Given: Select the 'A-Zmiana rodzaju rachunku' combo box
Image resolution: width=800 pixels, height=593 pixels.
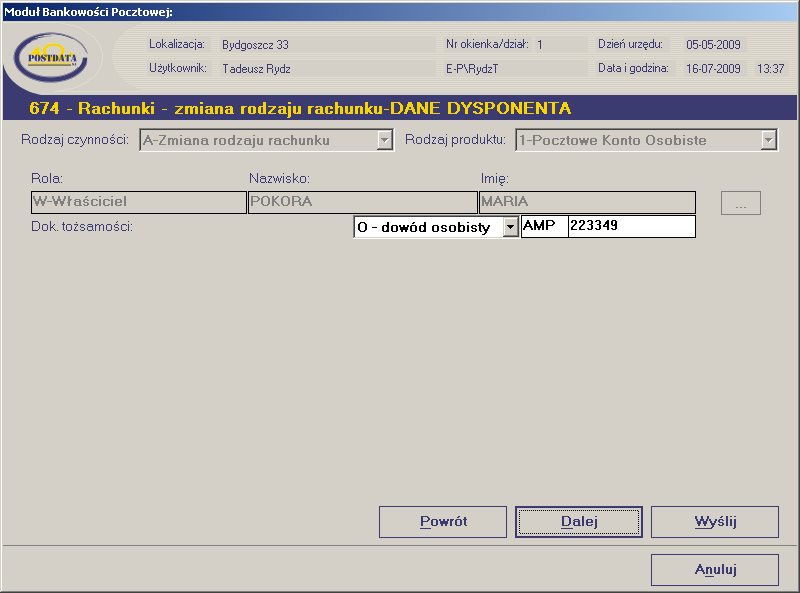Looking at the screenshot, I should click(x=266, y=140).
